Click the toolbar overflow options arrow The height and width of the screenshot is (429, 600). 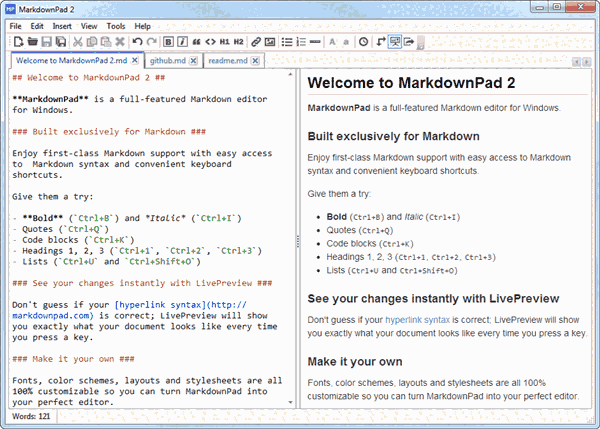[420, 42]
